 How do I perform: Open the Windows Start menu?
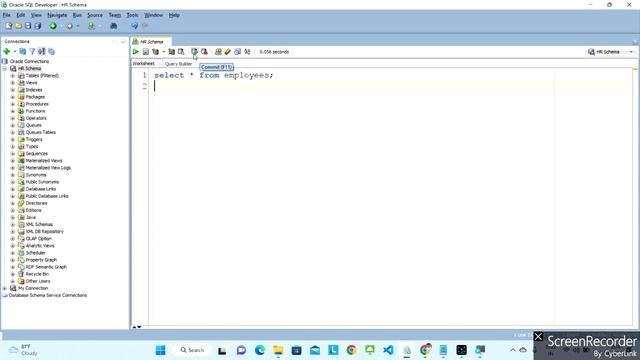point(161,350)
